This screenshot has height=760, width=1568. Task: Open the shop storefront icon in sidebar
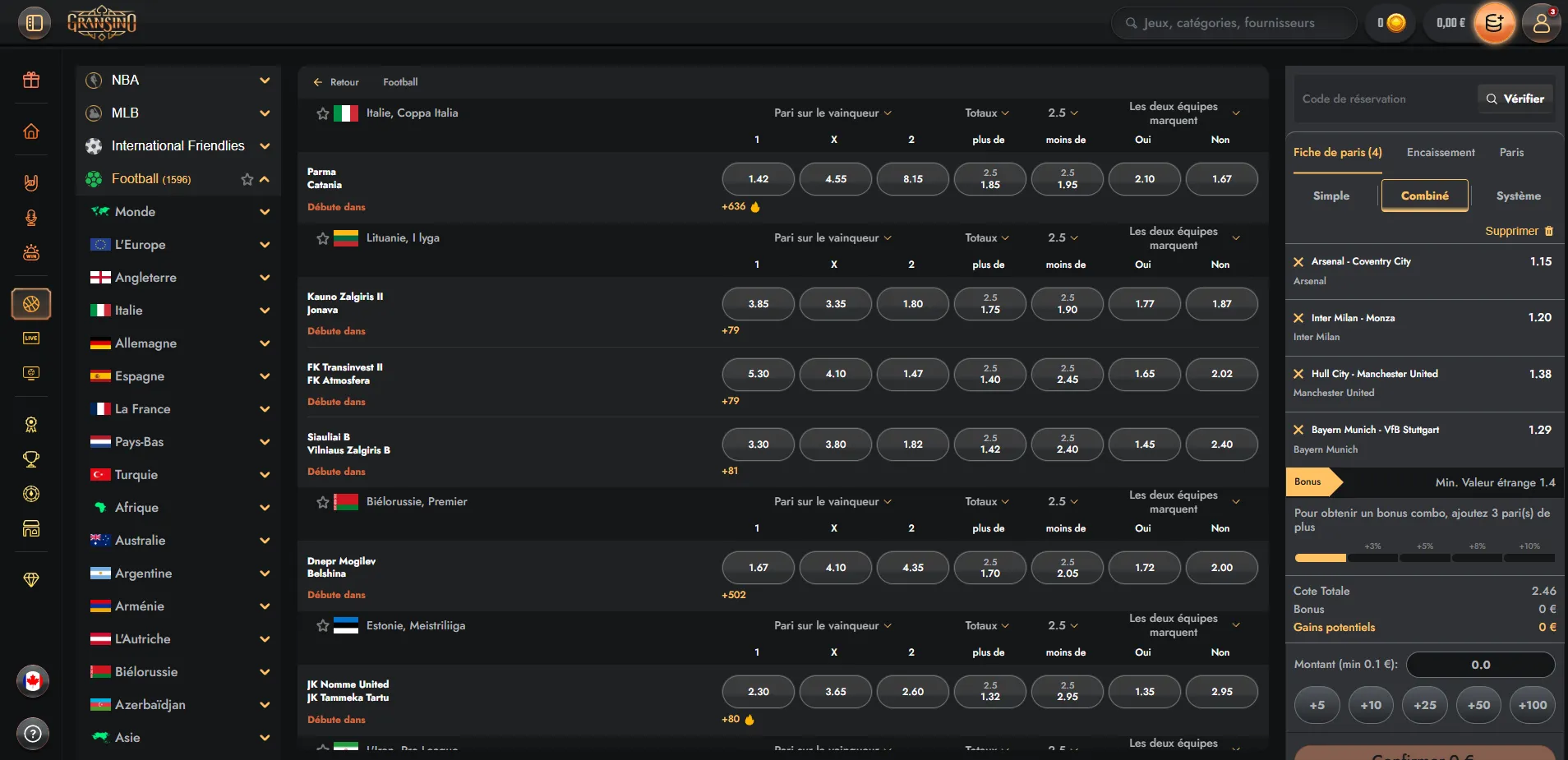pyautogui.click(x=31, y=528)
